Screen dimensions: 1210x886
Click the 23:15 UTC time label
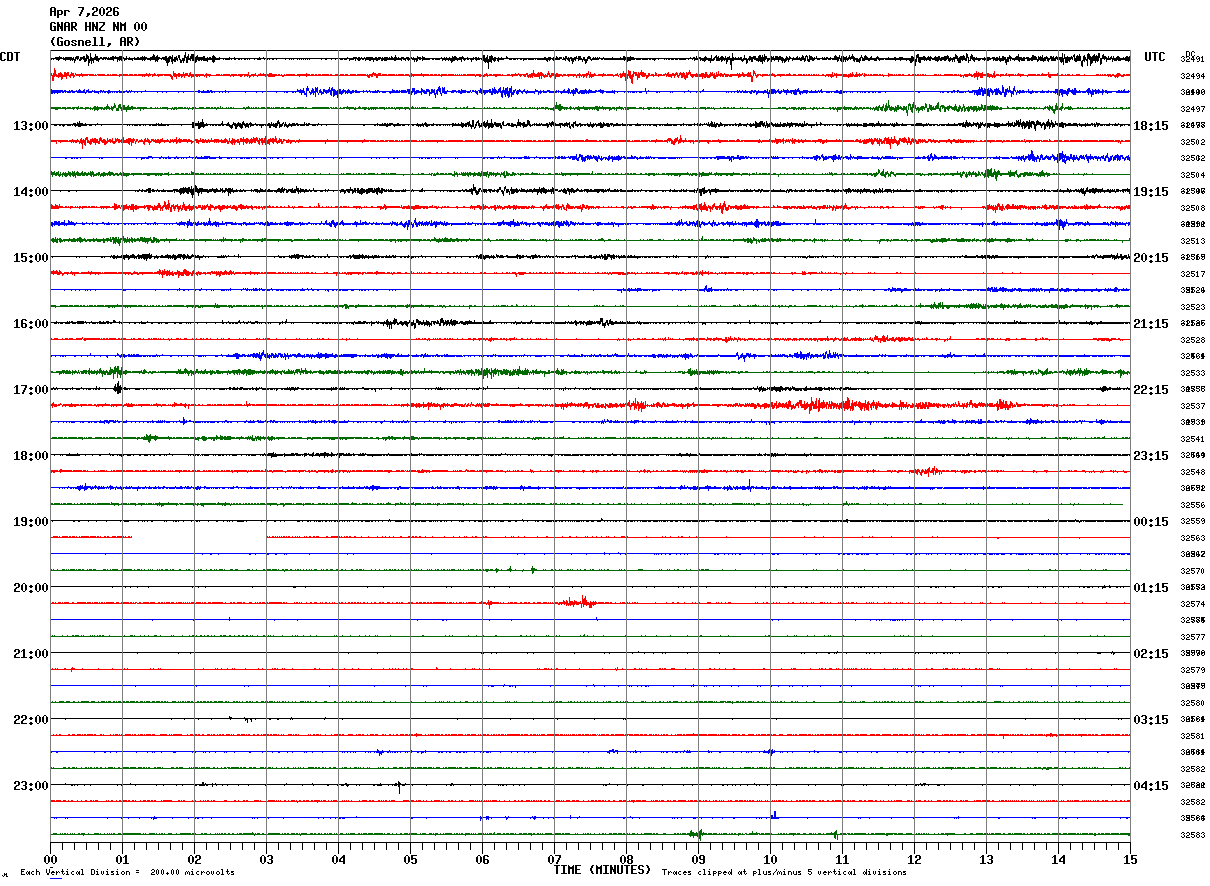(x=1151, y=456)
